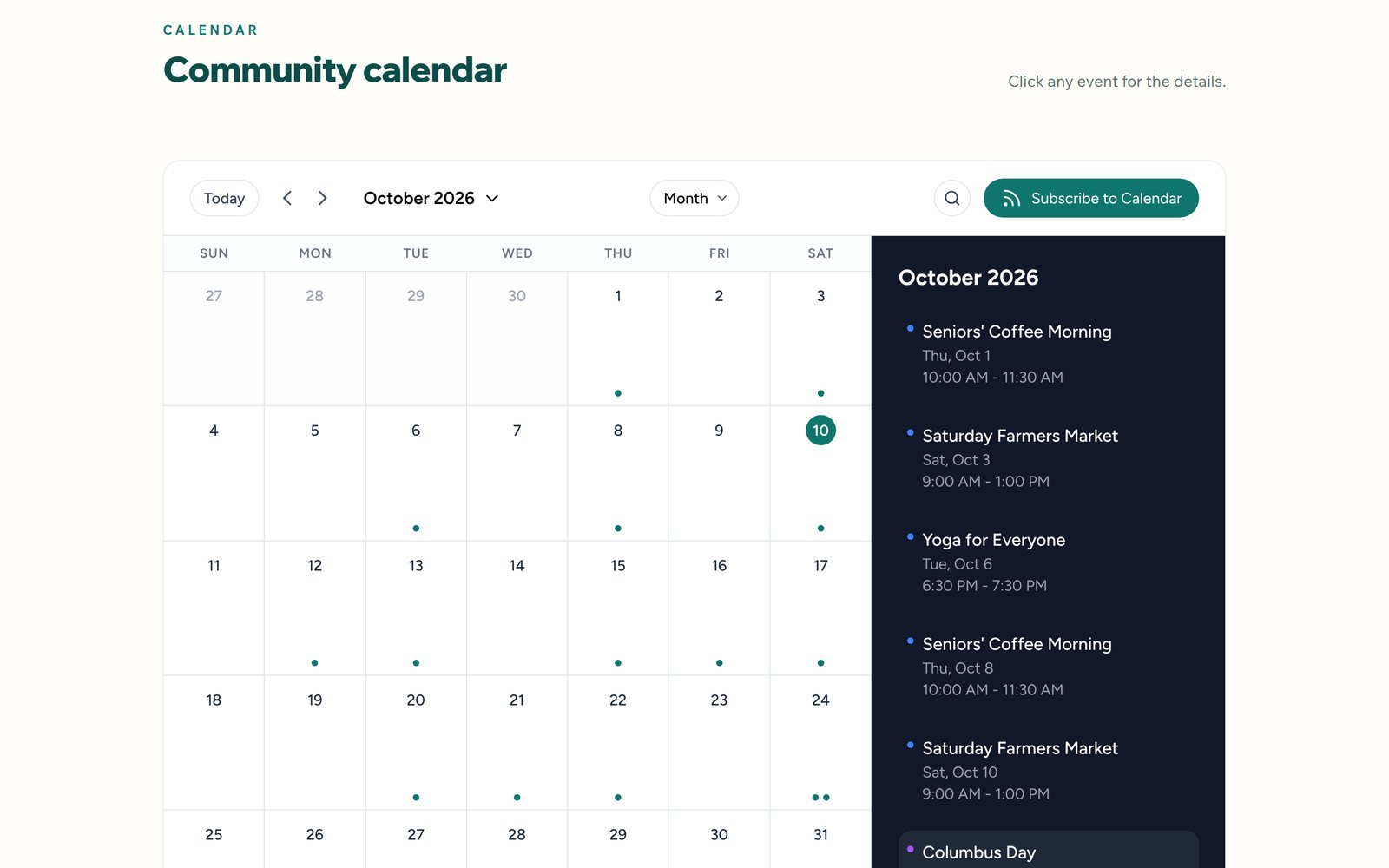The width and height of the screenshot is (1389, 868).
Task: Open the Month view dropdown
Action: (x=694, y=198)
